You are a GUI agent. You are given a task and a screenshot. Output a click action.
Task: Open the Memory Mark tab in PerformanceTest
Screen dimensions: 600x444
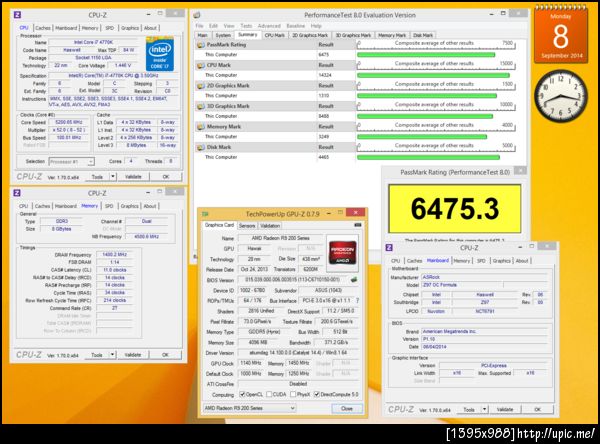(x=392, y=35)
